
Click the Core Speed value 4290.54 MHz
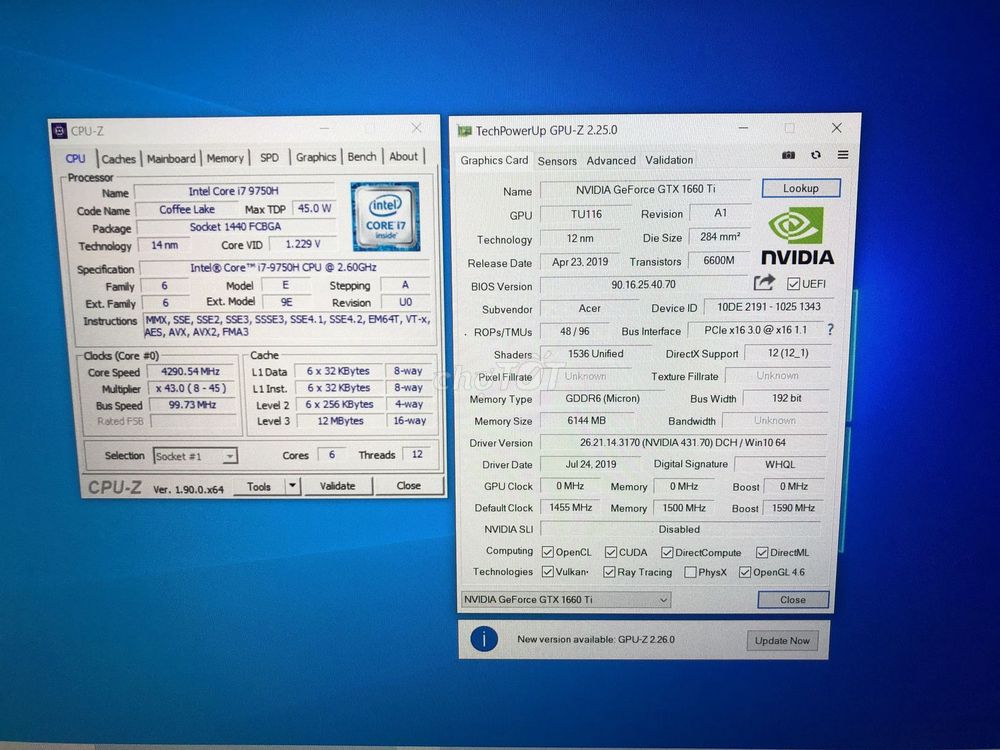click(x=191, y=371)
